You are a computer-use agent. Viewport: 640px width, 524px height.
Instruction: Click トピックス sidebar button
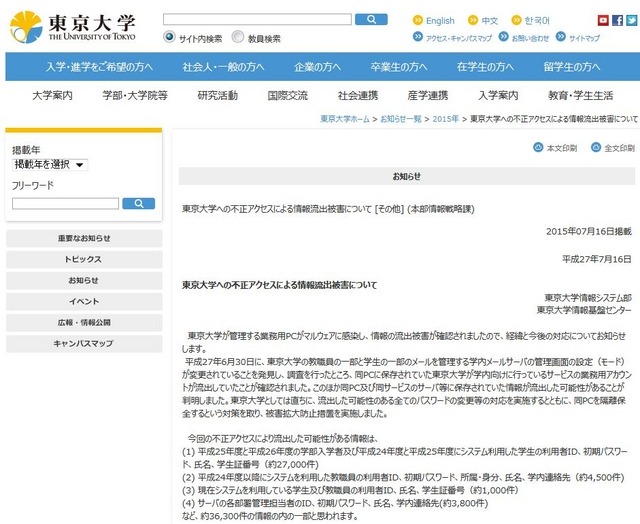click(84, 260)
